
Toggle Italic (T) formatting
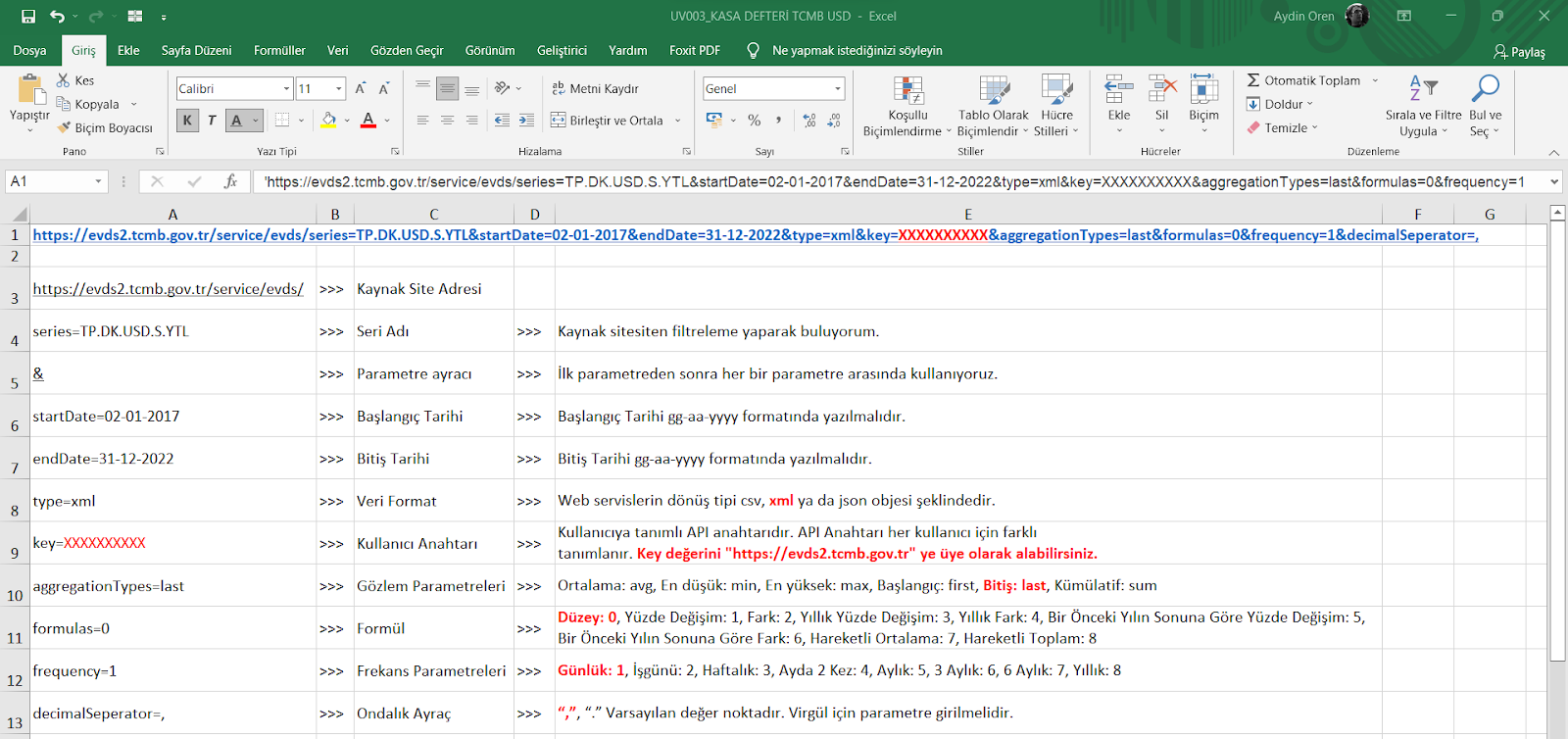click(x=212, y=120)
